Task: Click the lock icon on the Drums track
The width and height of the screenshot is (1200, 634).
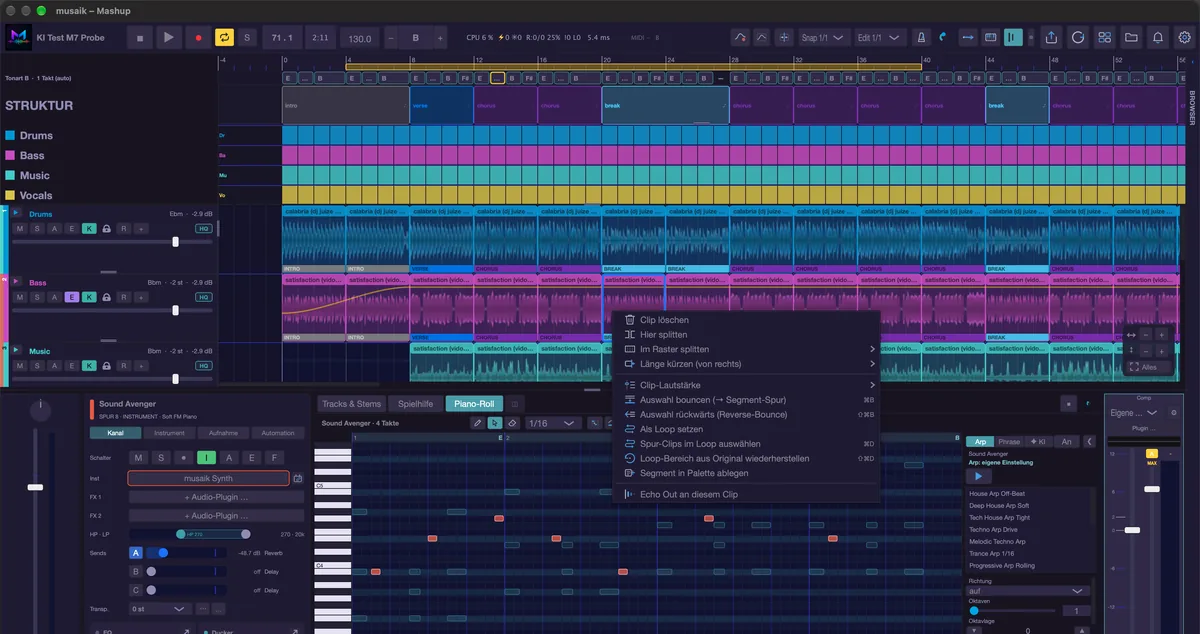Action: pyautogui.click(x=106, y=228)
